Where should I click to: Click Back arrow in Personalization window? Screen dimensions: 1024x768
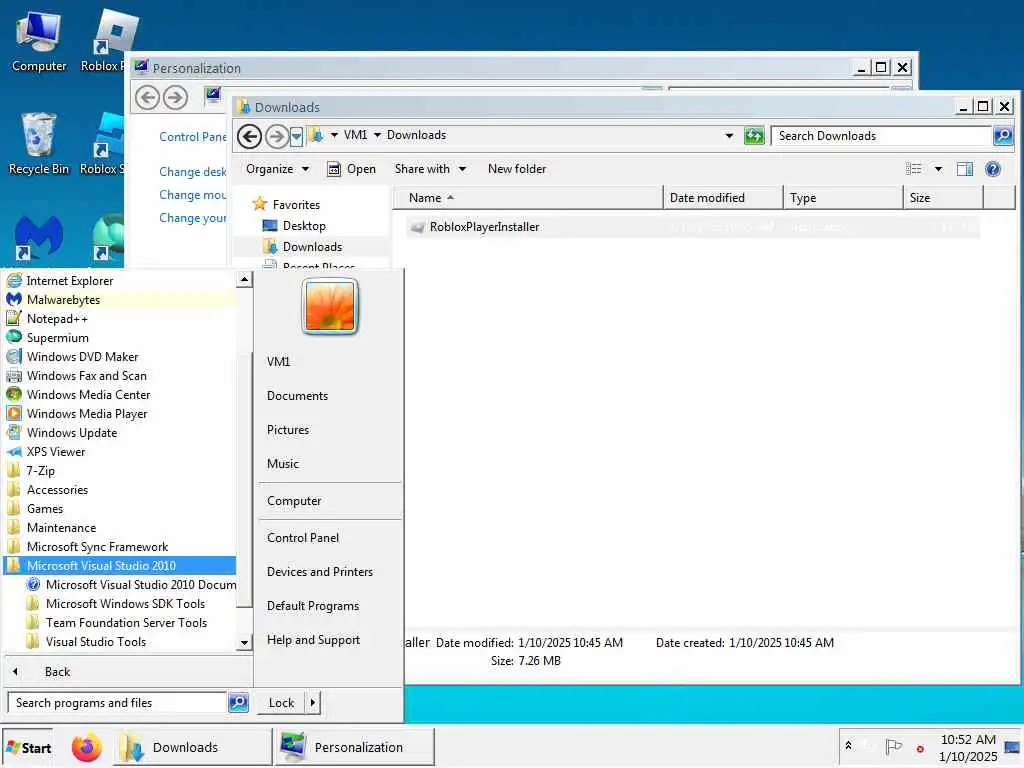point(148,98)
